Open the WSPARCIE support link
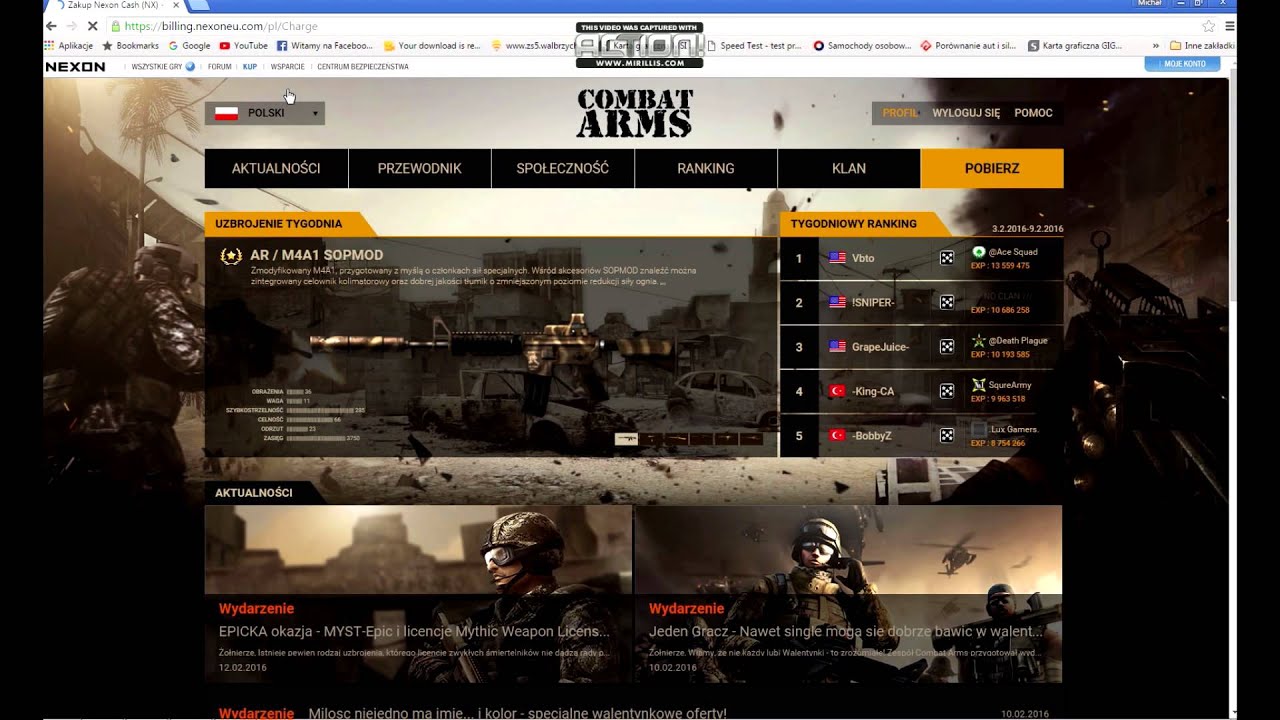The width and height of the screenshot is (1280, 720). pos(288,66)
